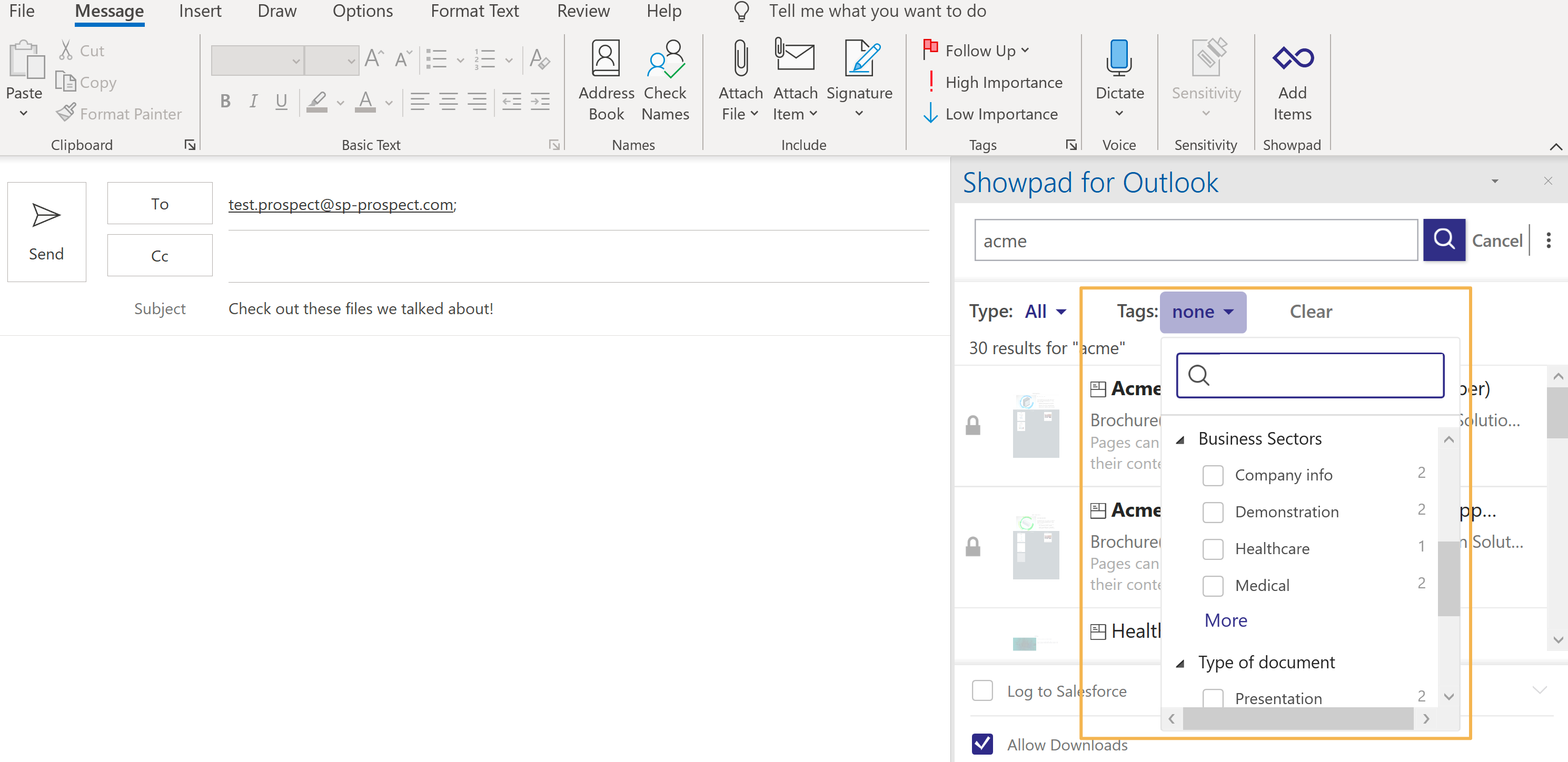Click the Paste clipboard icon
1568x762 pixels.
pyautogui.click(x=26, y=59)
